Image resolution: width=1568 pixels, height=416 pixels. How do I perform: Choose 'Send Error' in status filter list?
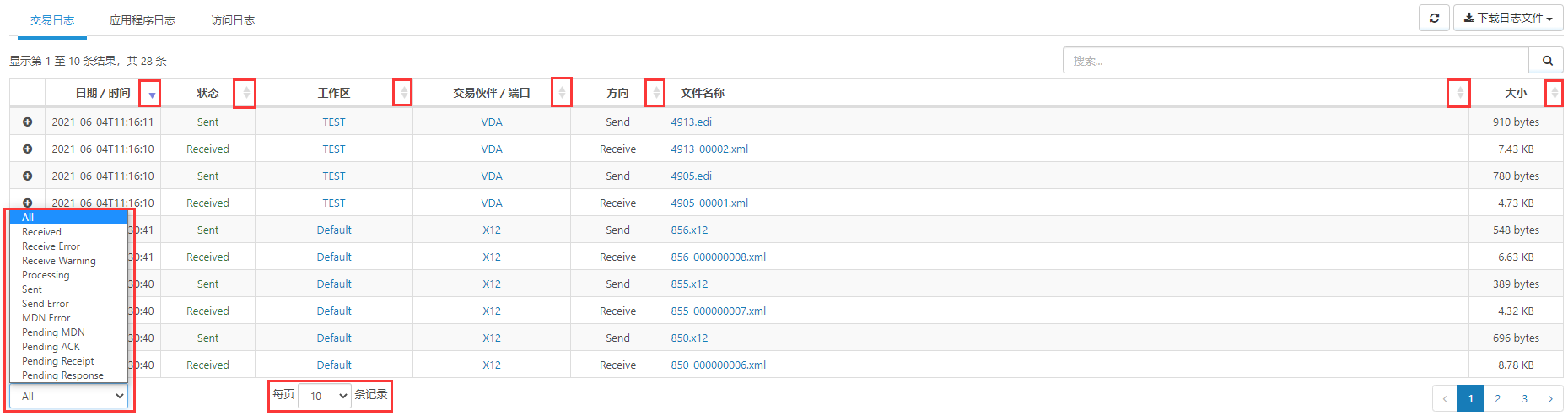coord(46,304)
